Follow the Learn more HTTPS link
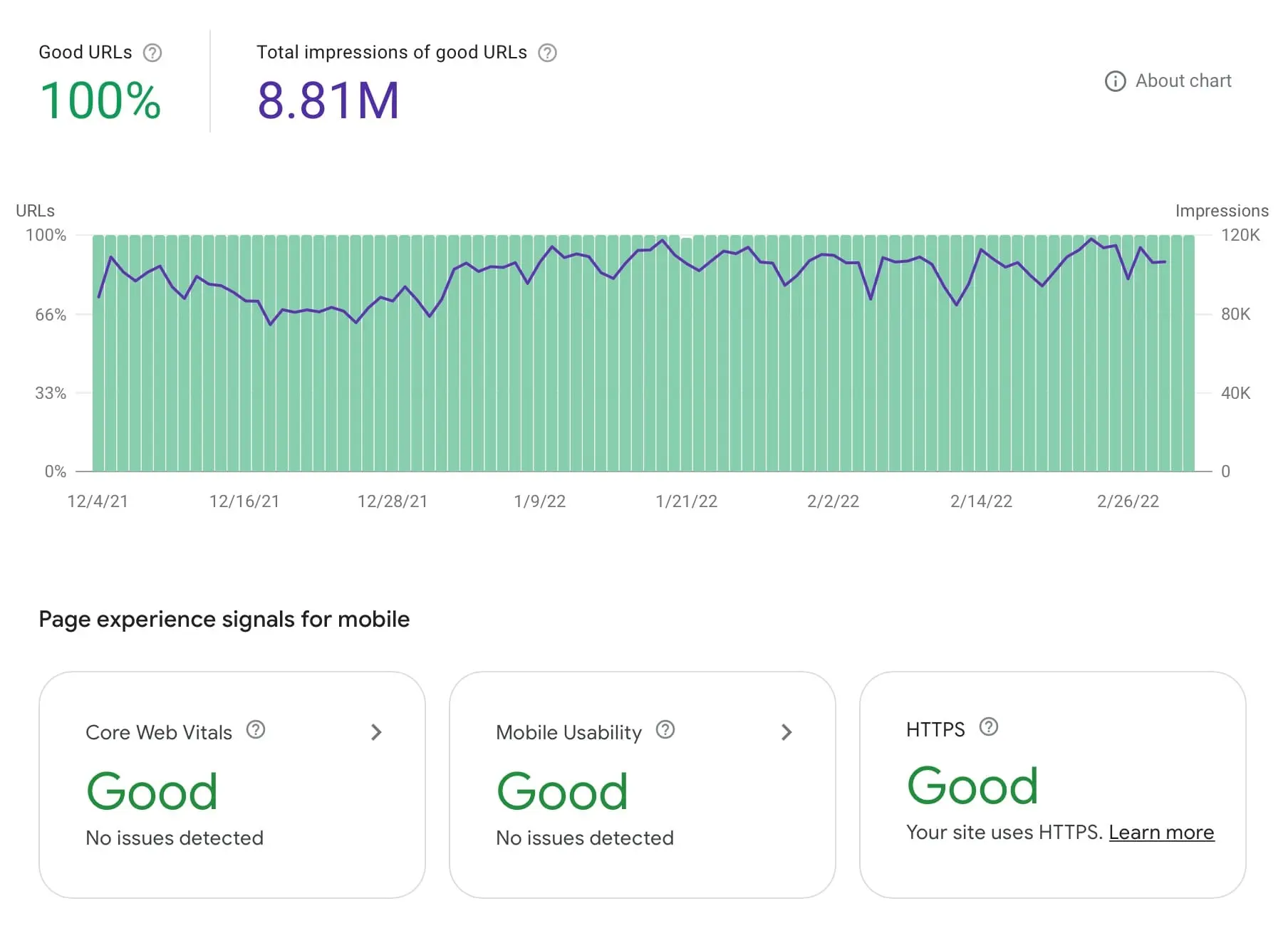This screenshot has width=1288, height=943. (x=1161, y=833)
